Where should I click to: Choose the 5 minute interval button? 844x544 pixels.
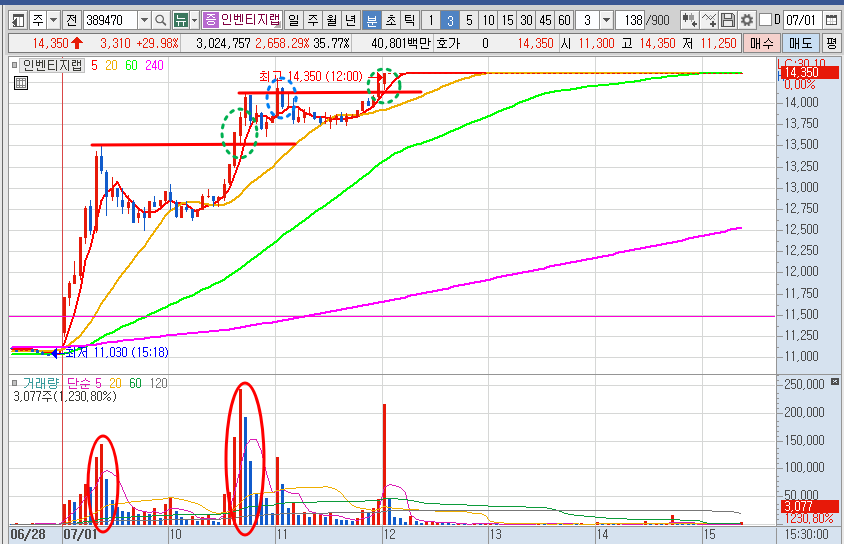point(469,20)
